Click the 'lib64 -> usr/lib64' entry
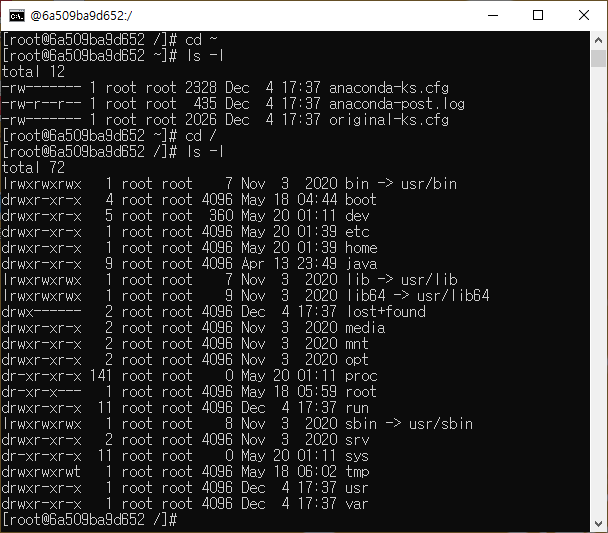The image size is (608, 533). pos(417,296)
